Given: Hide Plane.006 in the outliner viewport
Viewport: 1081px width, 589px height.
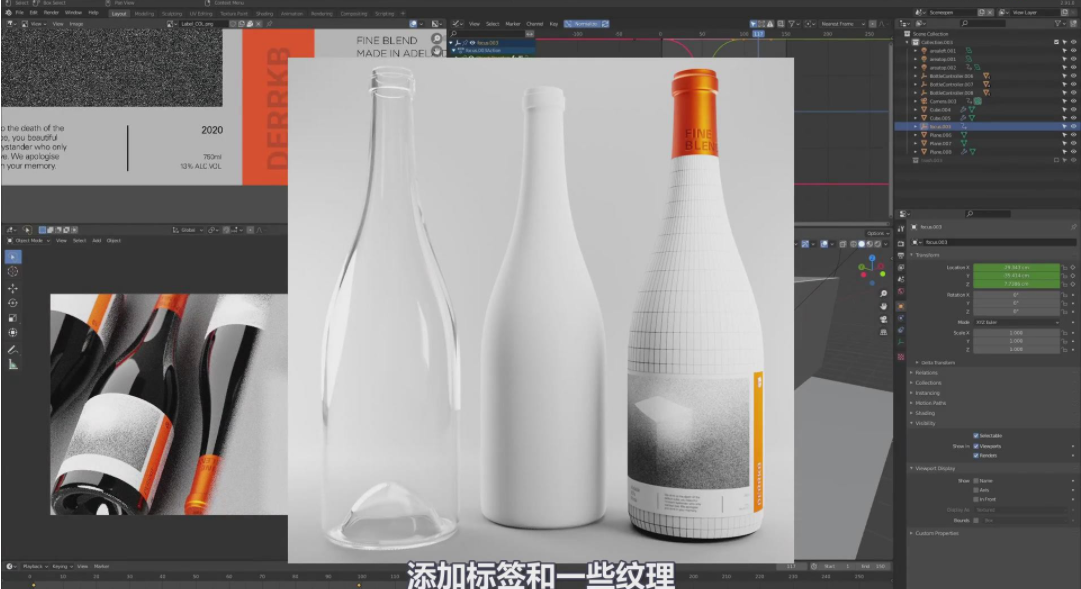Looking at the screenshot, I should pyautogui.click(x=1073, y=135).
